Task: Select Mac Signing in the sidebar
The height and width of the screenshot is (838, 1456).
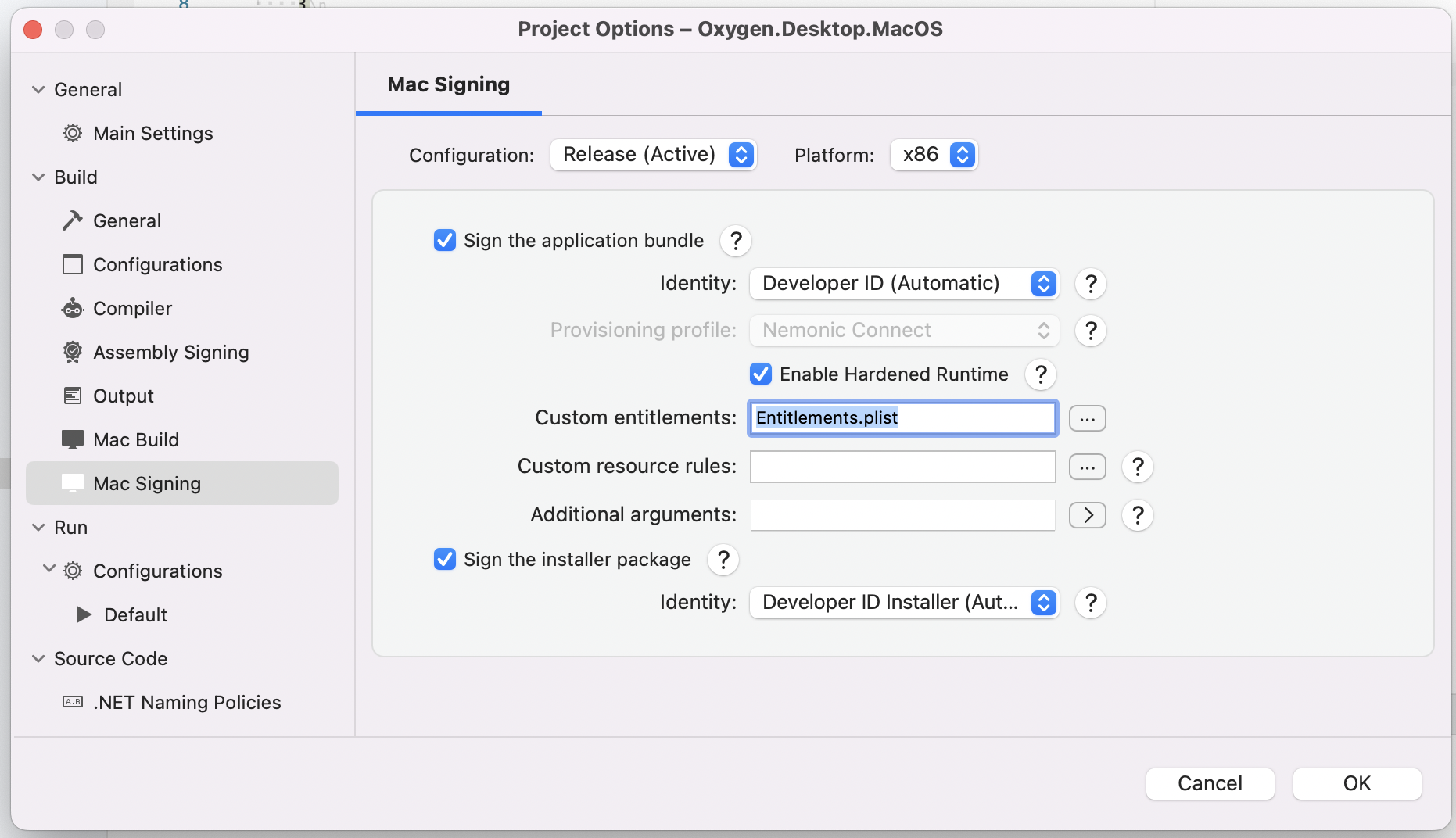Action: click(x=147, y=484)
